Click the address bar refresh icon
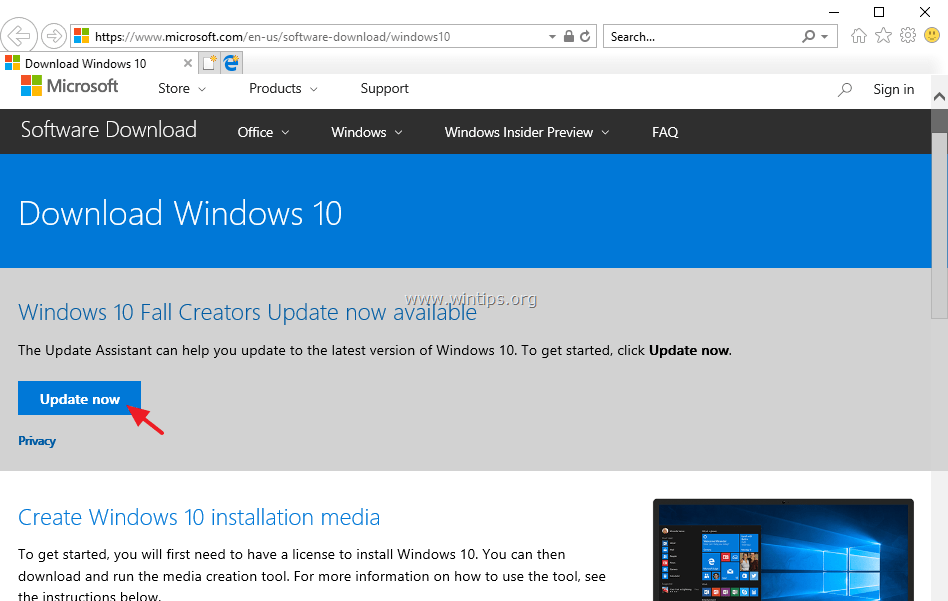Screen dimensions: 948x601 tap(585, 36)
